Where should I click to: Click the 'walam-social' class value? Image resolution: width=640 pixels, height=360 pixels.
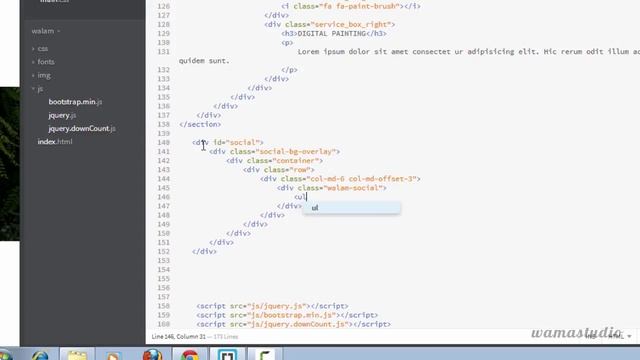click(x=352, y=188)
